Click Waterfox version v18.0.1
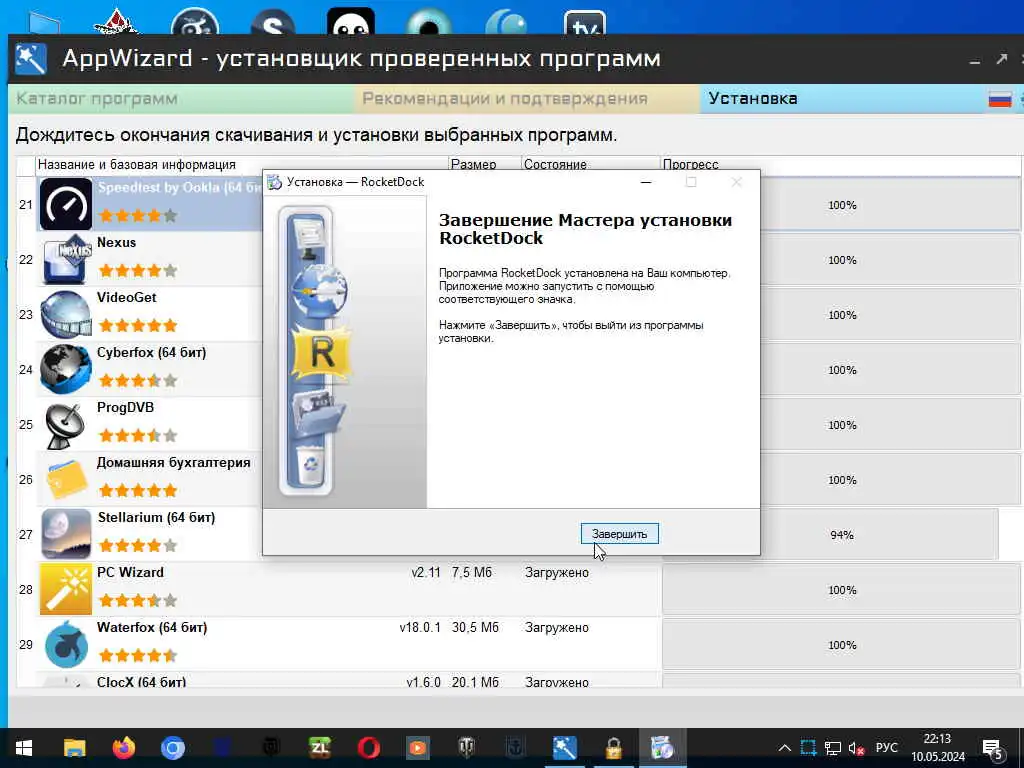The image size is (1024, 768). 420,628
